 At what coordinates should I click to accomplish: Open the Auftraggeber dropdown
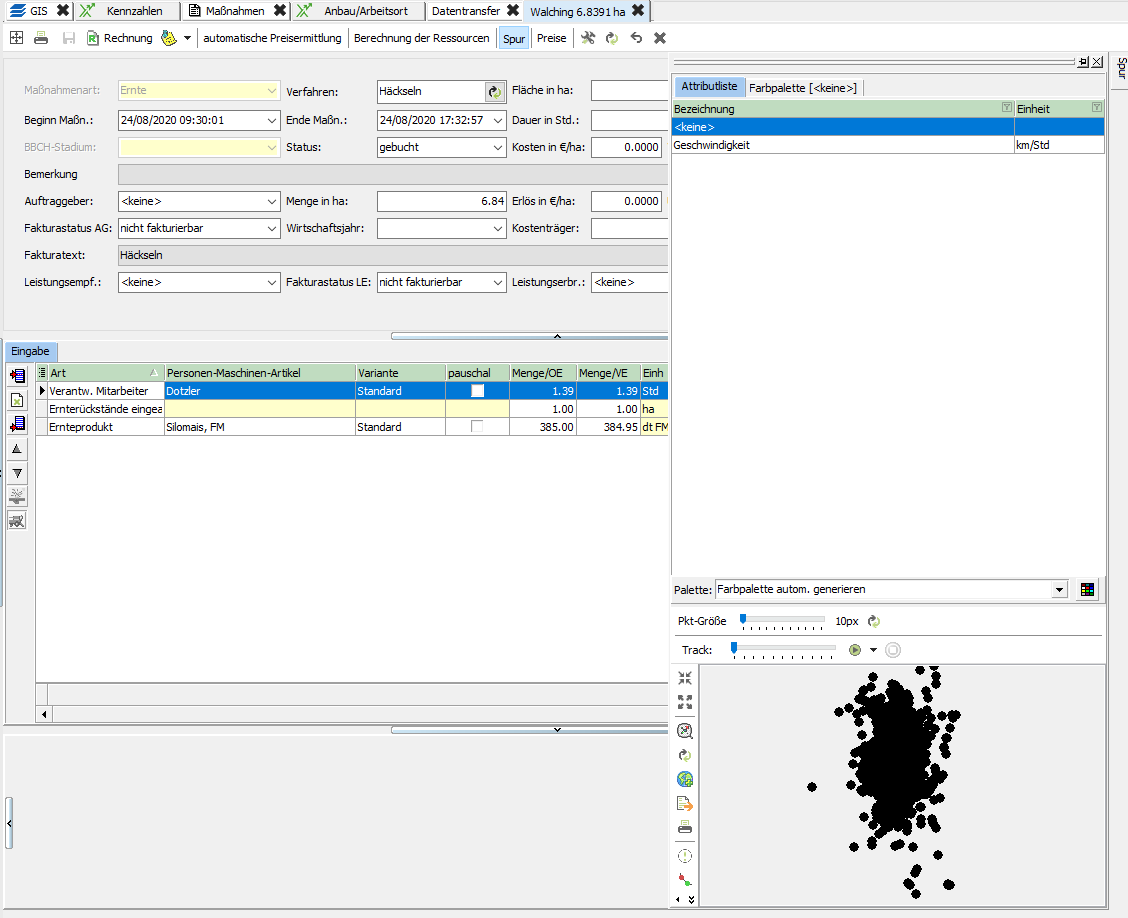click(199, 201)
